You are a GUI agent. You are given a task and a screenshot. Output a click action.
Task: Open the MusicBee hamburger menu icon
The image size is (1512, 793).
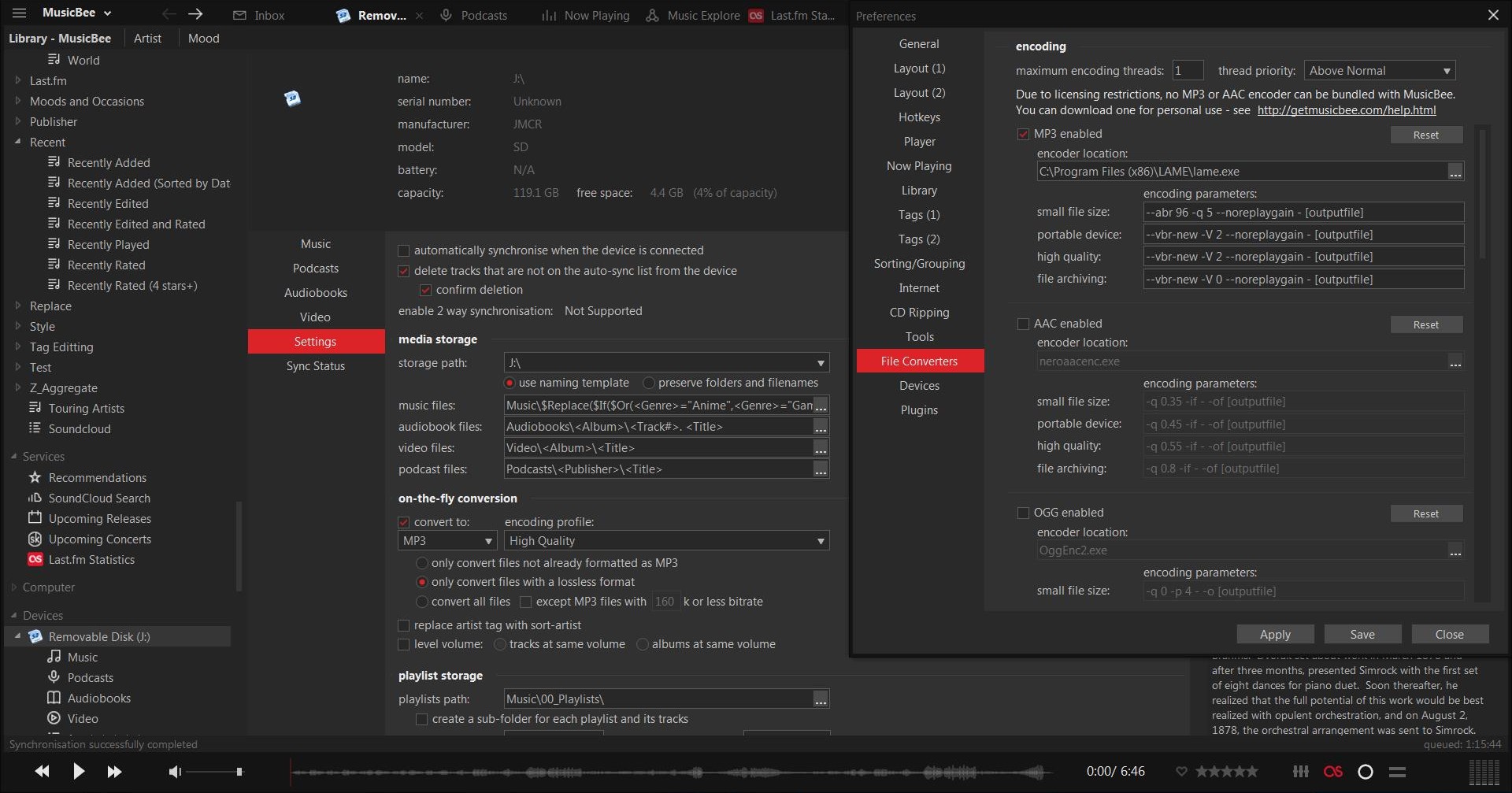point(20,13)
